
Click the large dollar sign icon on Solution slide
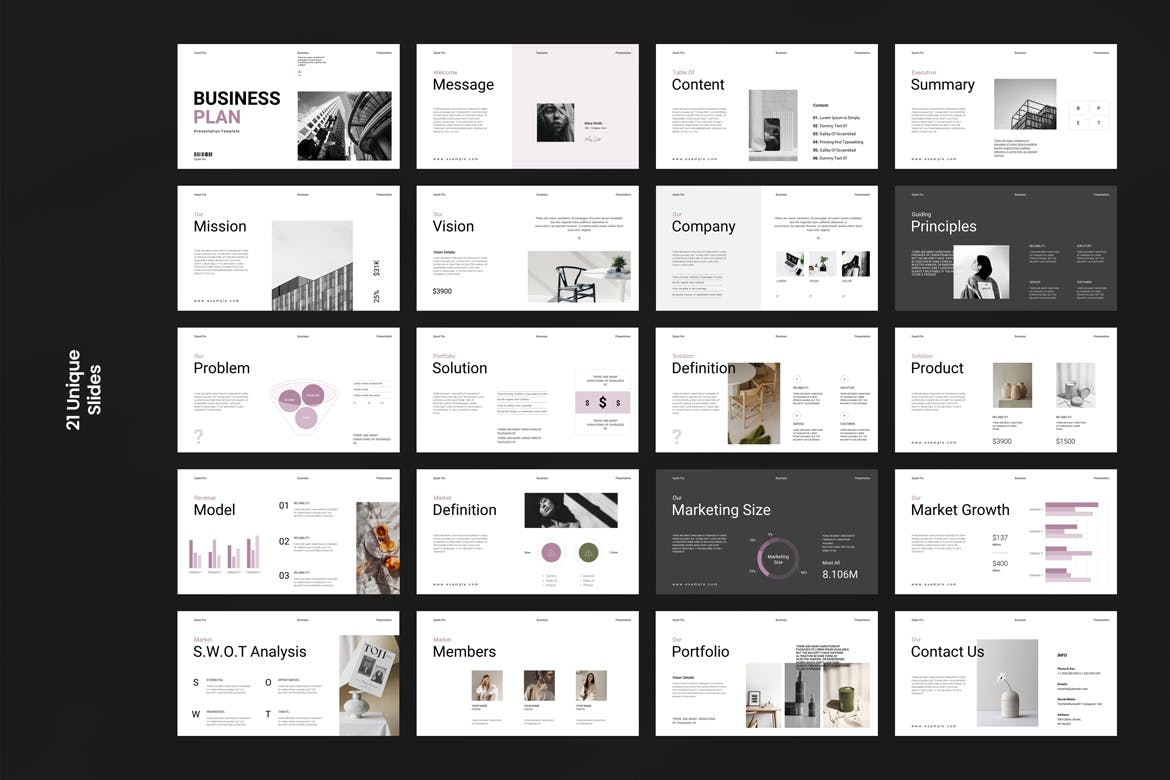point(602,403)
